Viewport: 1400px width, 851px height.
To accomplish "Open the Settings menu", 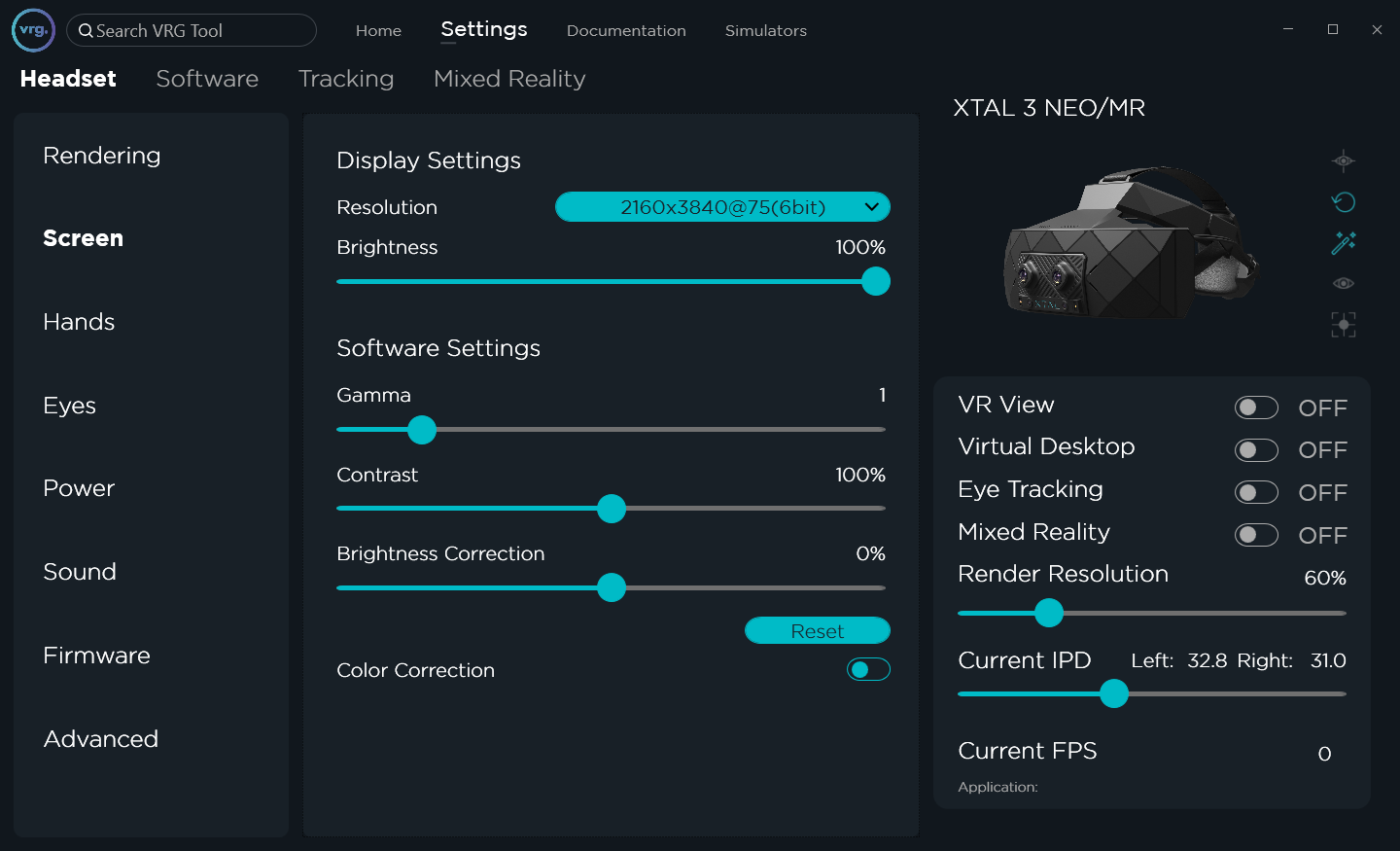I will [x=484, y=29].
